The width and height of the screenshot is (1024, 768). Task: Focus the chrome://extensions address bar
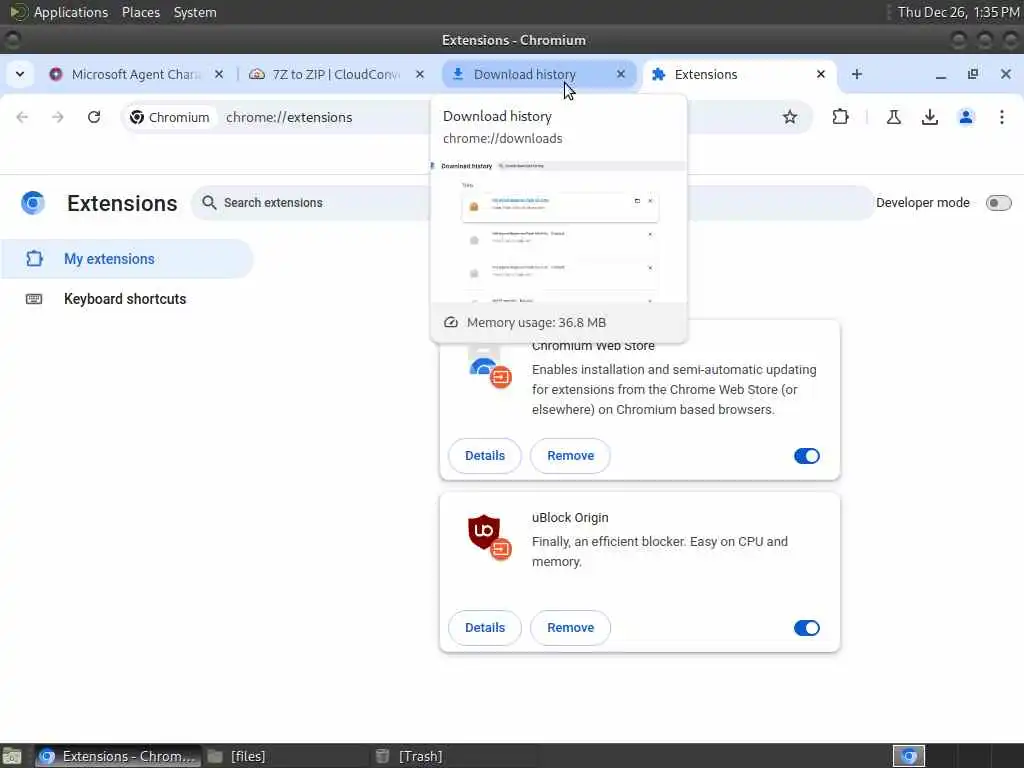pos(289,117)
